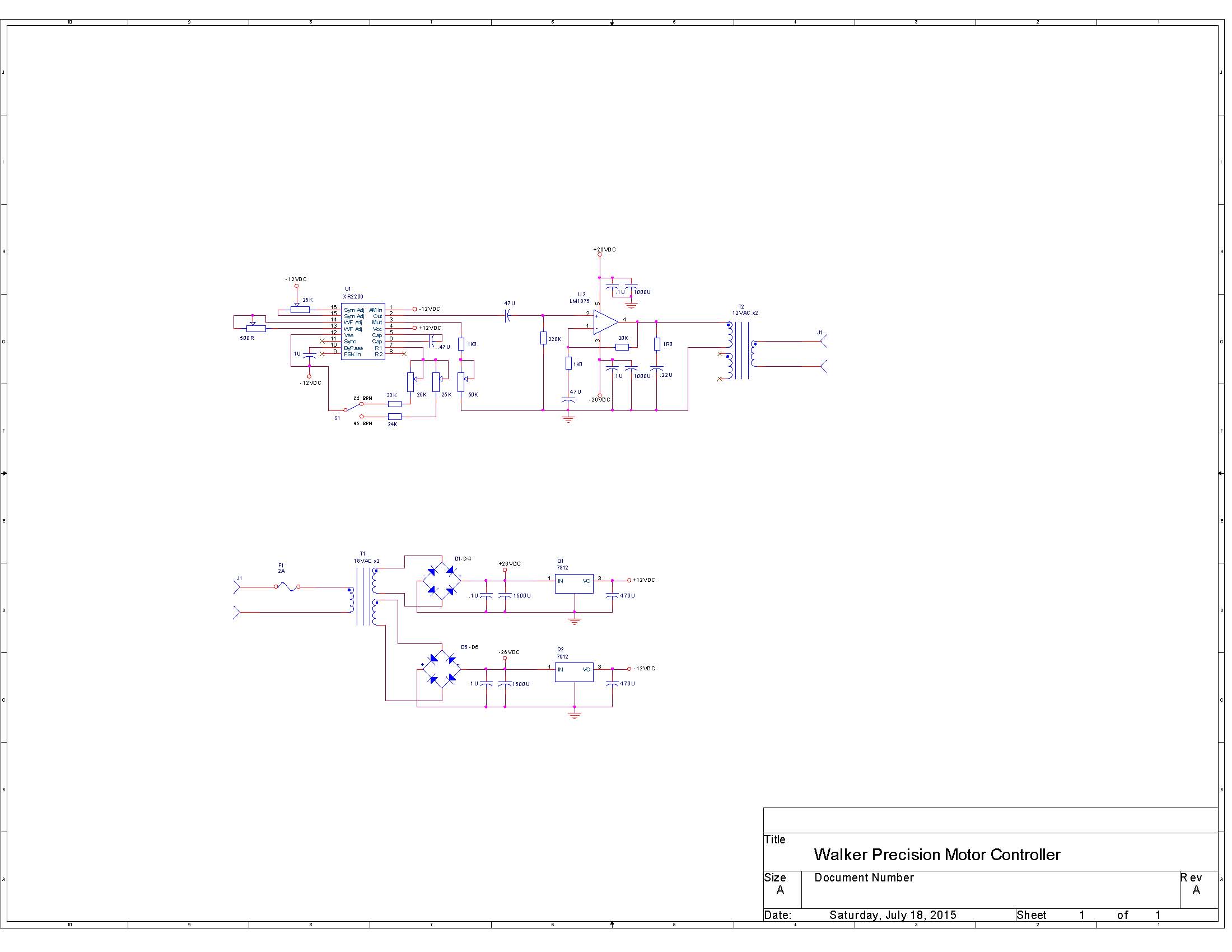Click the "Document Number" field label
Image resolution: width=1232 pixels, height=952 pixels.
pos(864,878)
